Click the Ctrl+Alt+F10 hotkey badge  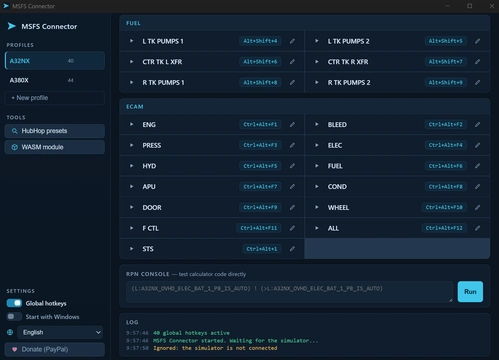pyautogui.click(x=444, y=207)
